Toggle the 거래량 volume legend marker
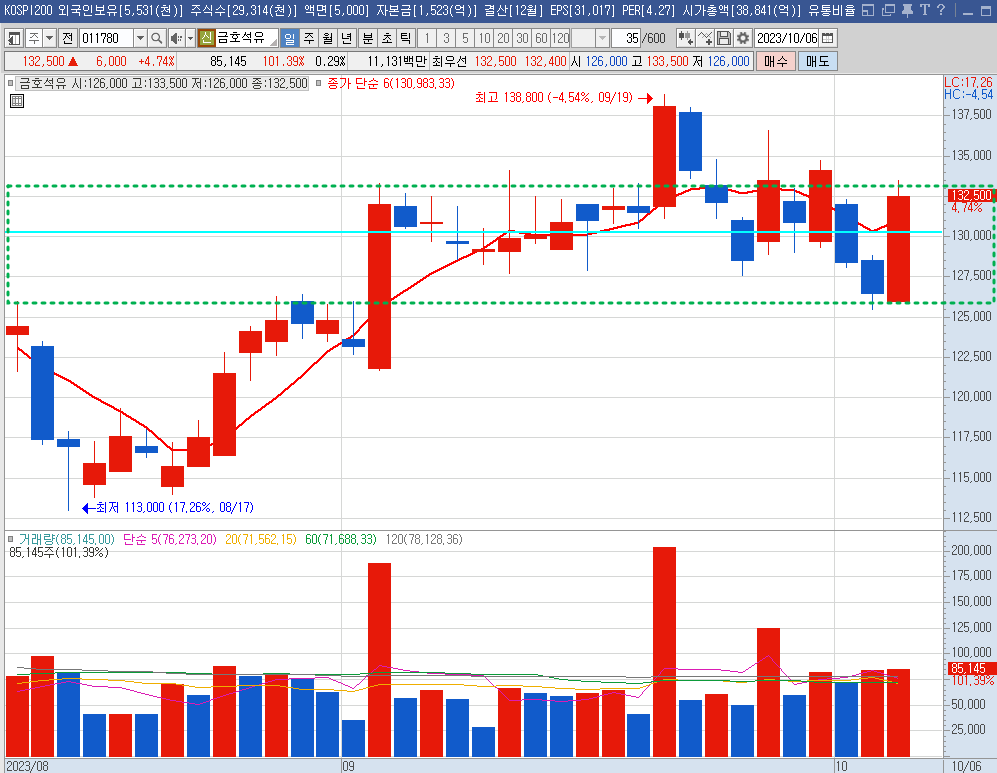The height and width of the screenshot is (773, 997). 10,539
